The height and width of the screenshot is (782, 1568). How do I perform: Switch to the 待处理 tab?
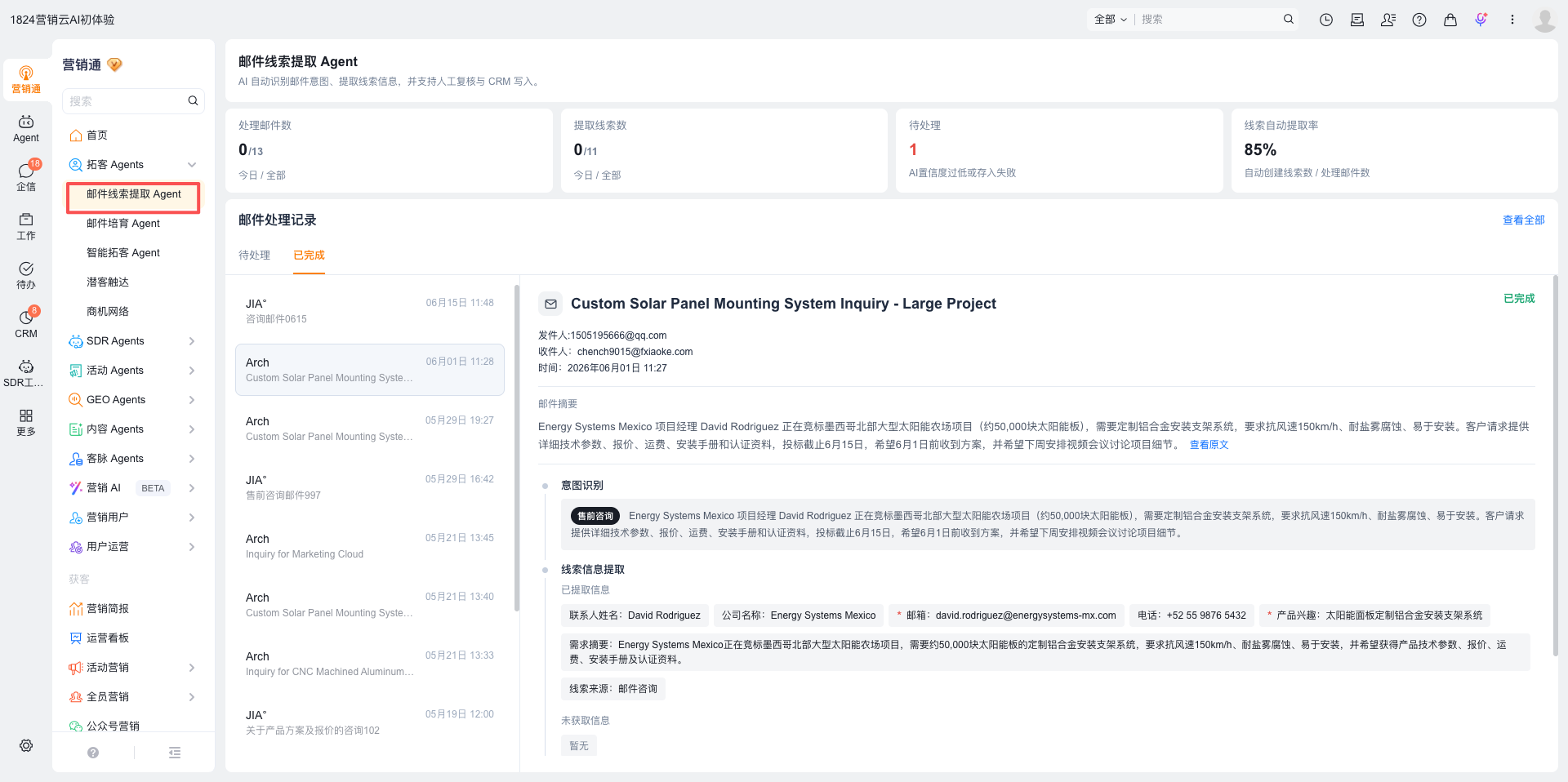pyautogui.click(x=254, y=255)
